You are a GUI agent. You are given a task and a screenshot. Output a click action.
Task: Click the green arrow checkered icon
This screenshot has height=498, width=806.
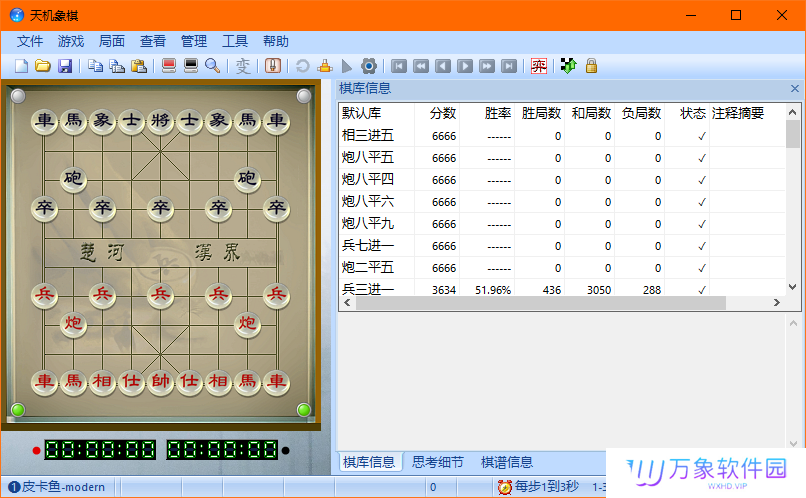tap(569, 66)
